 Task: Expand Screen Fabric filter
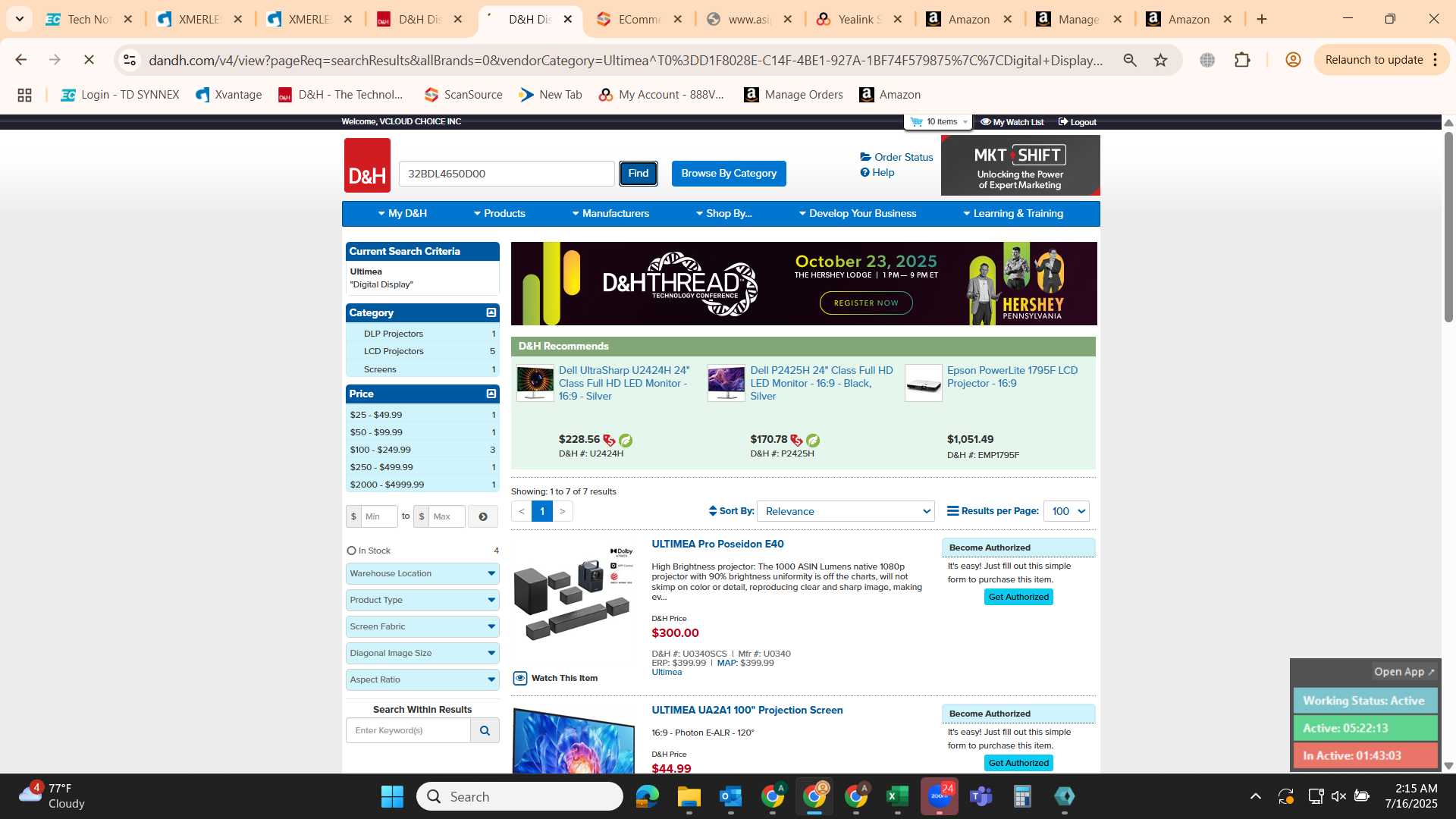coord(422,626)
